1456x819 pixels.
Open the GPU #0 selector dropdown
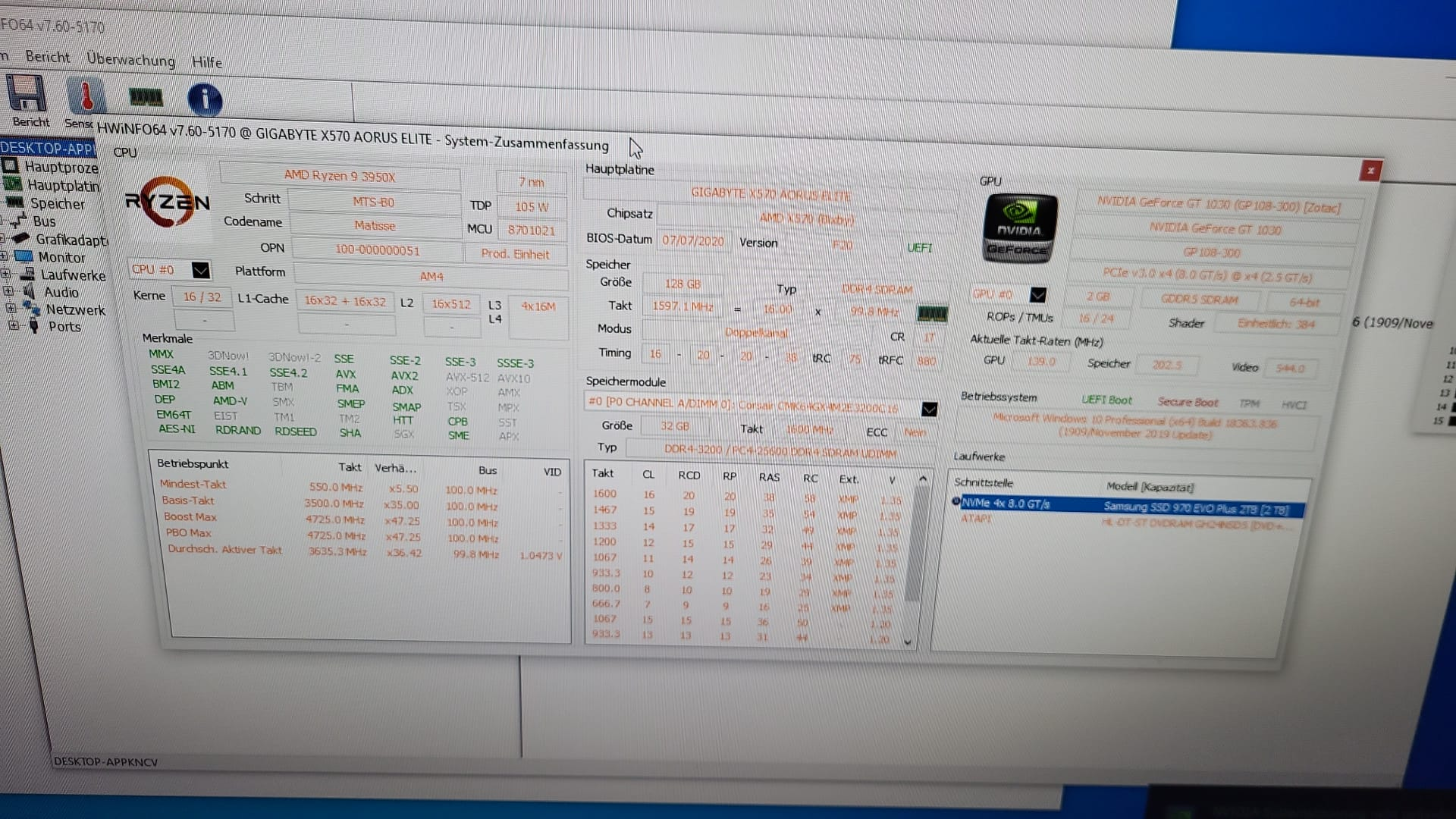(x=1037, y=295)
